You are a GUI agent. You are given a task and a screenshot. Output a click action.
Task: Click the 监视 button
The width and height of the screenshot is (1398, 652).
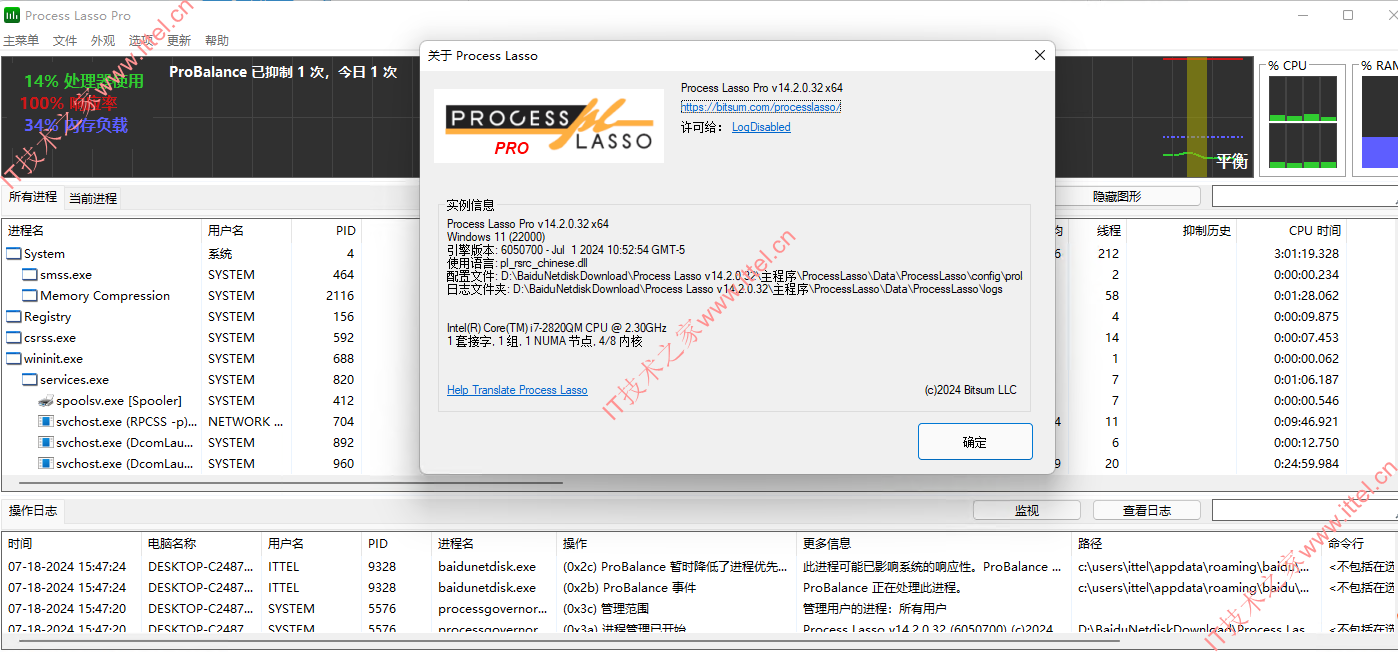(x=1026, y=510)
